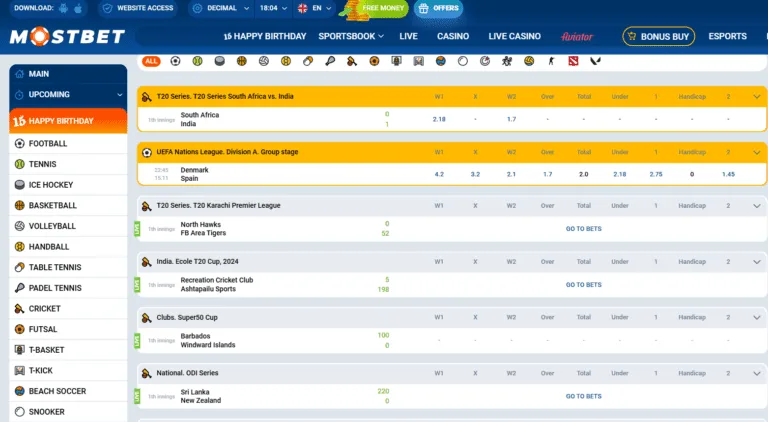Choose Beach Soccer in the left sidebar
768x422 pixels.
(59, 391)
